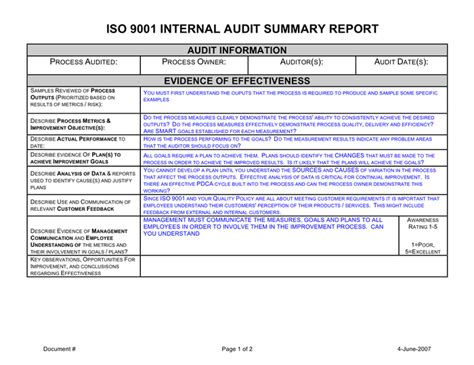This screenshot has width=474, height=365.
Task: Click the ISO 9001 Internal Audit Summary Report title
Action: 242,29
